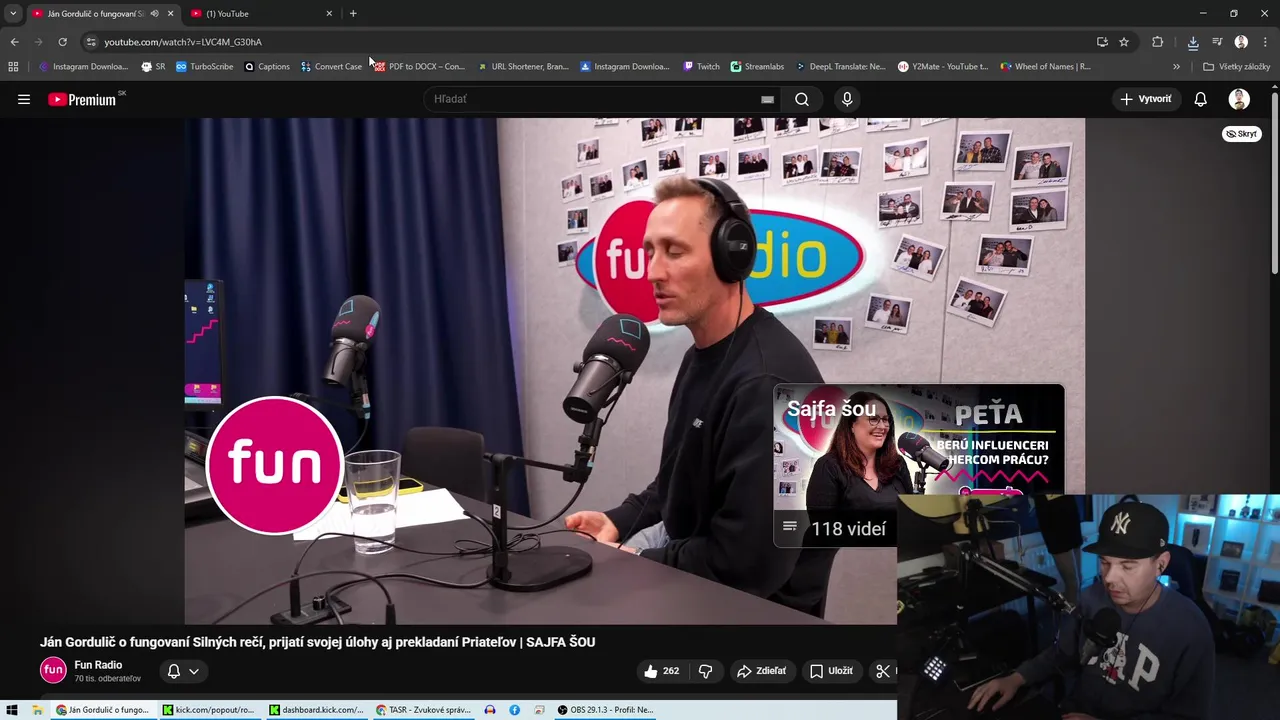Open the URL Shortener bookmark
This screenshot has height=720, width=1280.
pyautogui.click(x=523, y=67)
